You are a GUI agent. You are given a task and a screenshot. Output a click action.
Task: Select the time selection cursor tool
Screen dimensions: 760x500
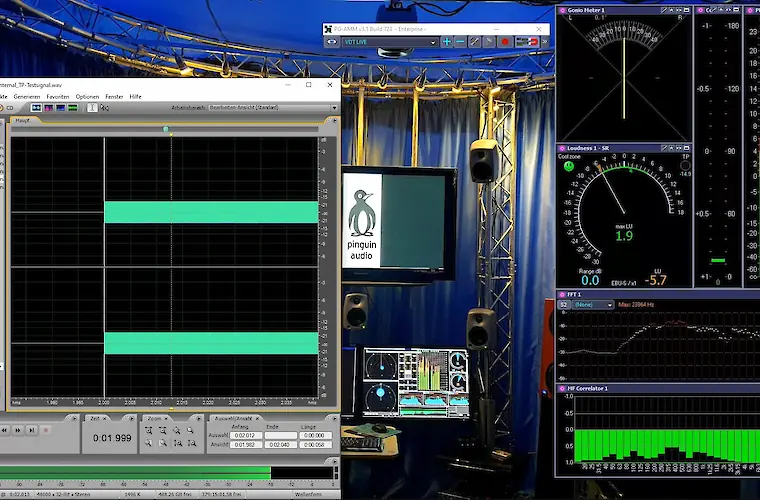pyautogui.click(x=92, y=107)
